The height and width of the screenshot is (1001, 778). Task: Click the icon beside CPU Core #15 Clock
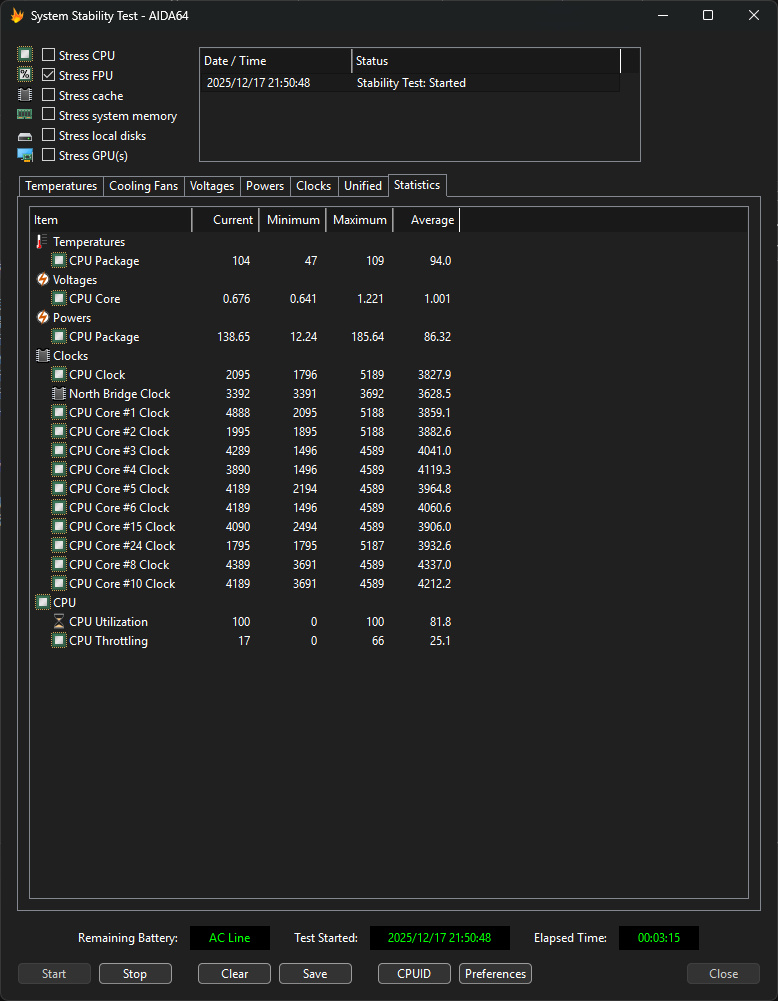tap(59, 526)
